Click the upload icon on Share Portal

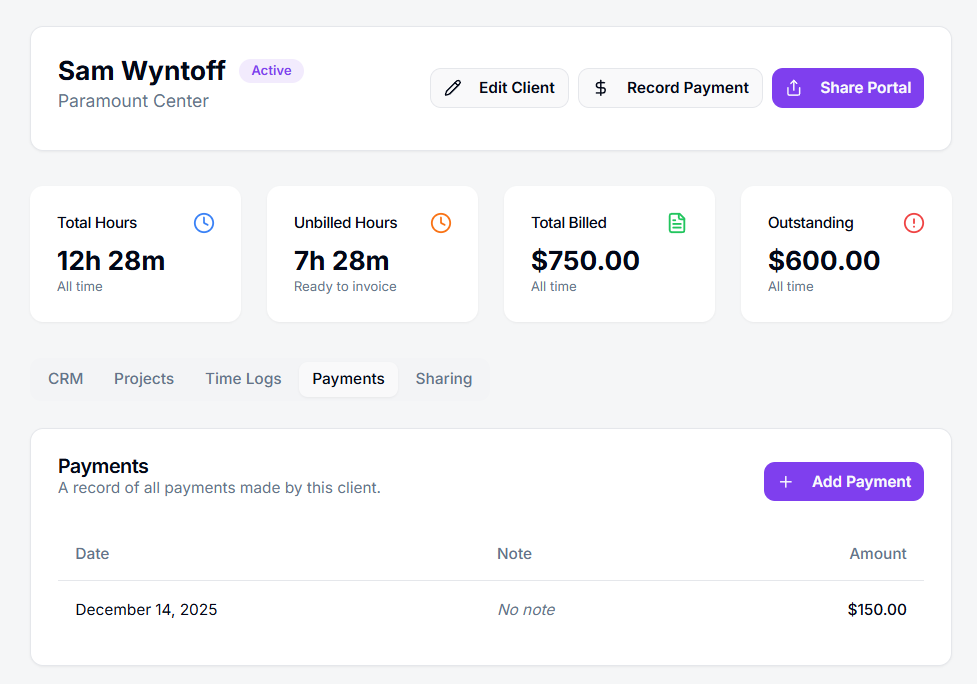pyautogui.click(x=794, y=88)
